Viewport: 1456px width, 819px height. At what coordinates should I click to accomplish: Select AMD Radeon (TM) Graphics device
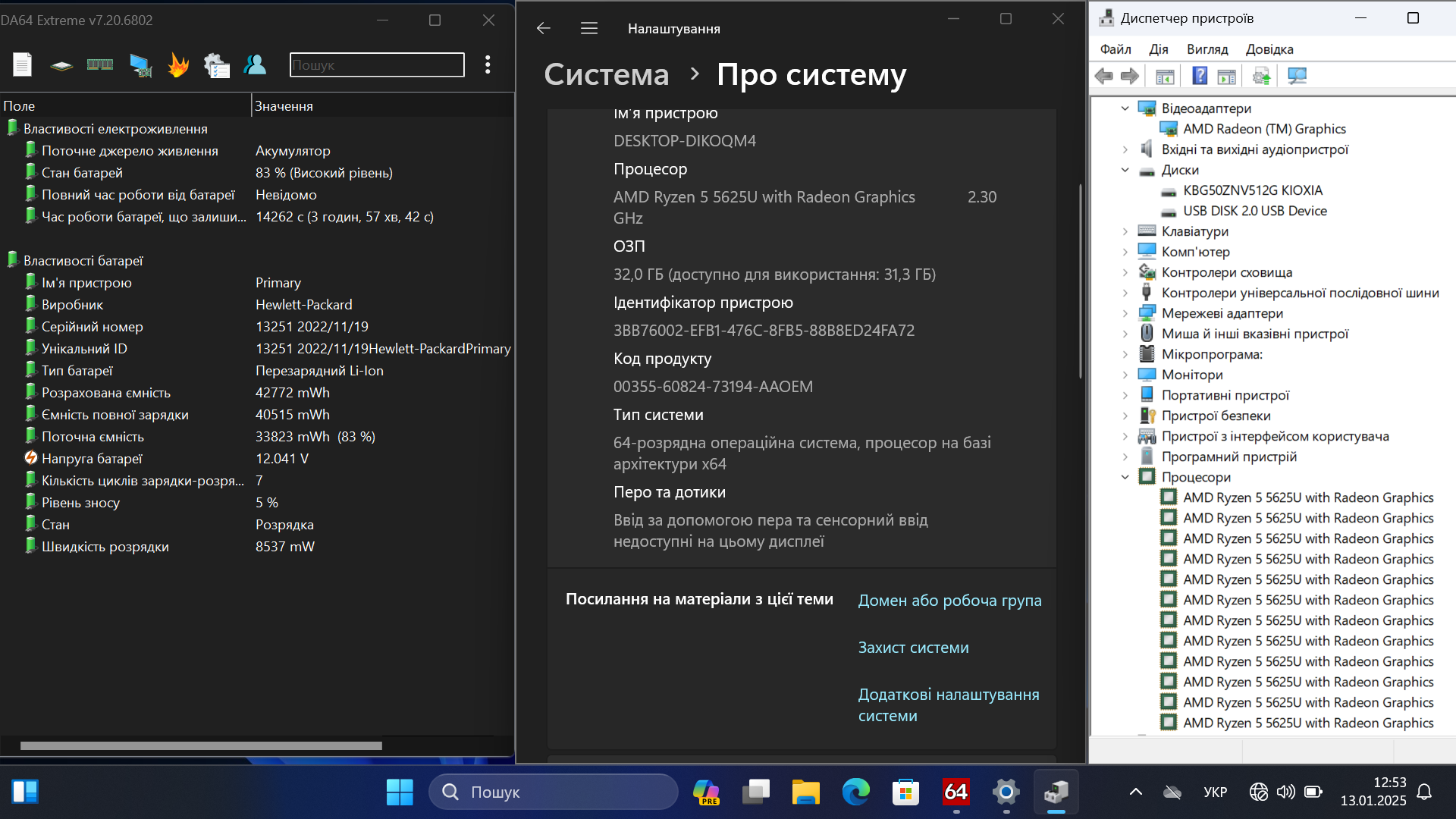(x=1264, y=129)
